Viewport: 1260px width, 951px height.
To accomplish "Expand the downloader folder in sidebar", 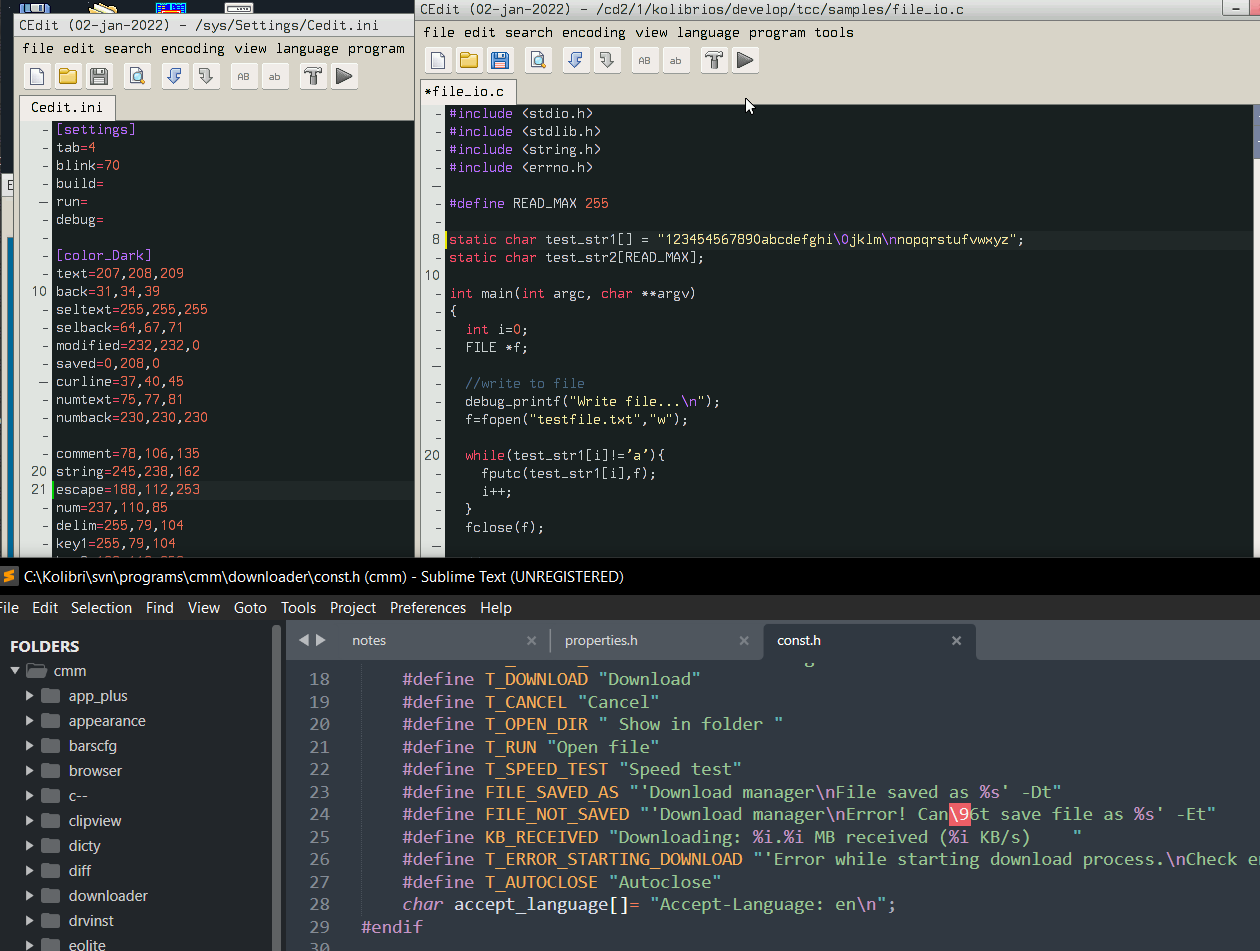I will pos(30,896).
